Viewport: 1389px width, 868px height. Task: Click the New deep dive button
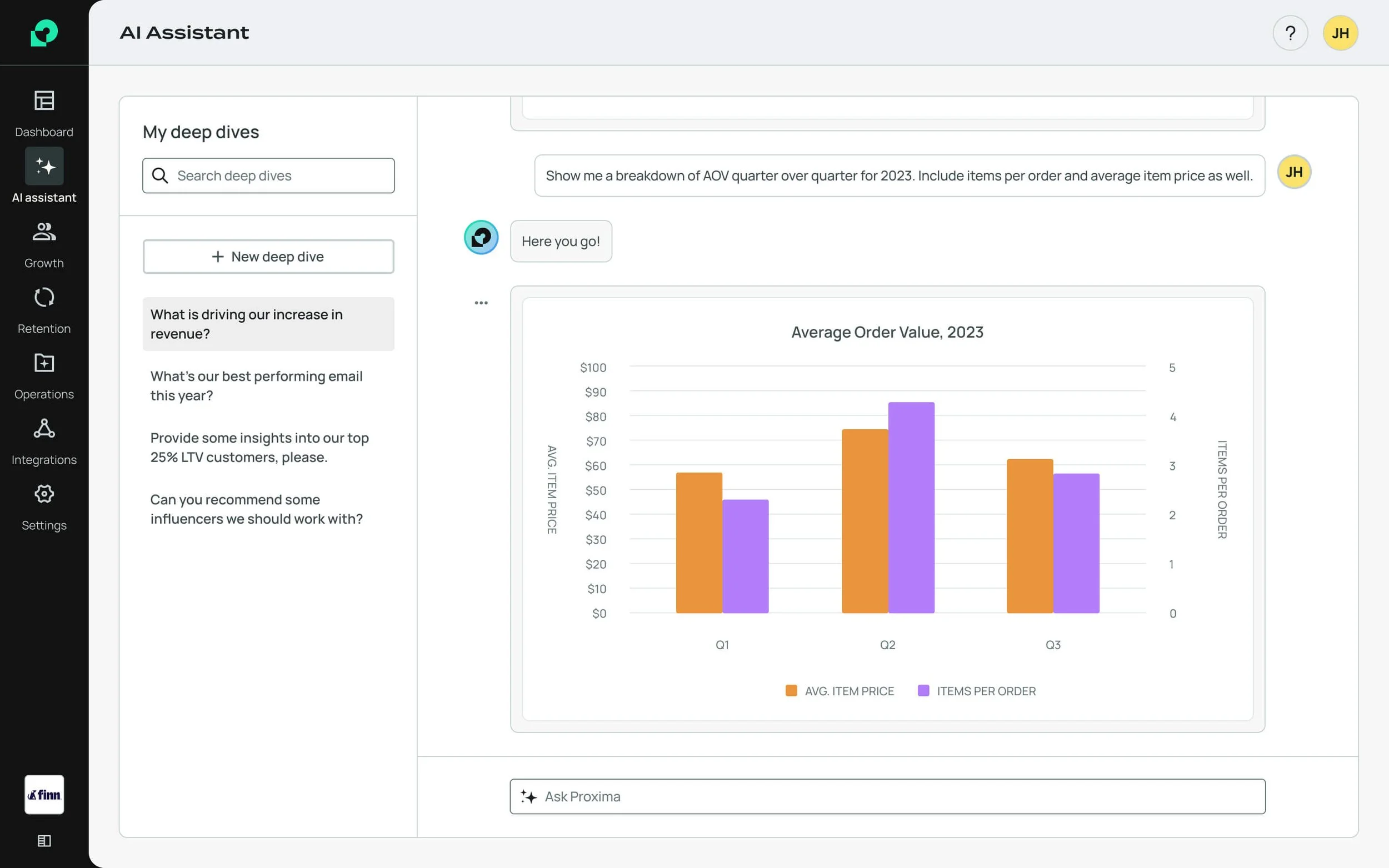pyautogui.click(x=268, y=257)
